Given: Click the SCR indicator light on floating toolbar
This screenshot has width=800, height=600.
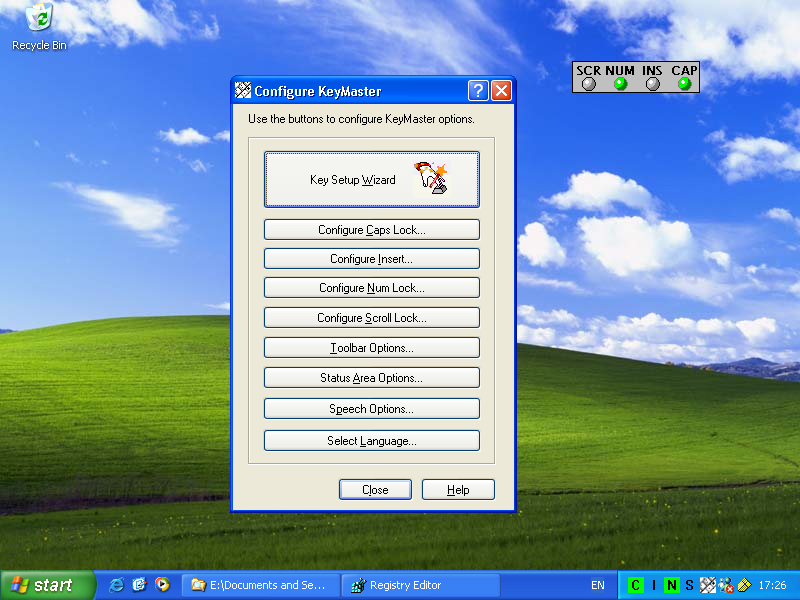Looking at the screenshot, I should (x=589, y=84).
